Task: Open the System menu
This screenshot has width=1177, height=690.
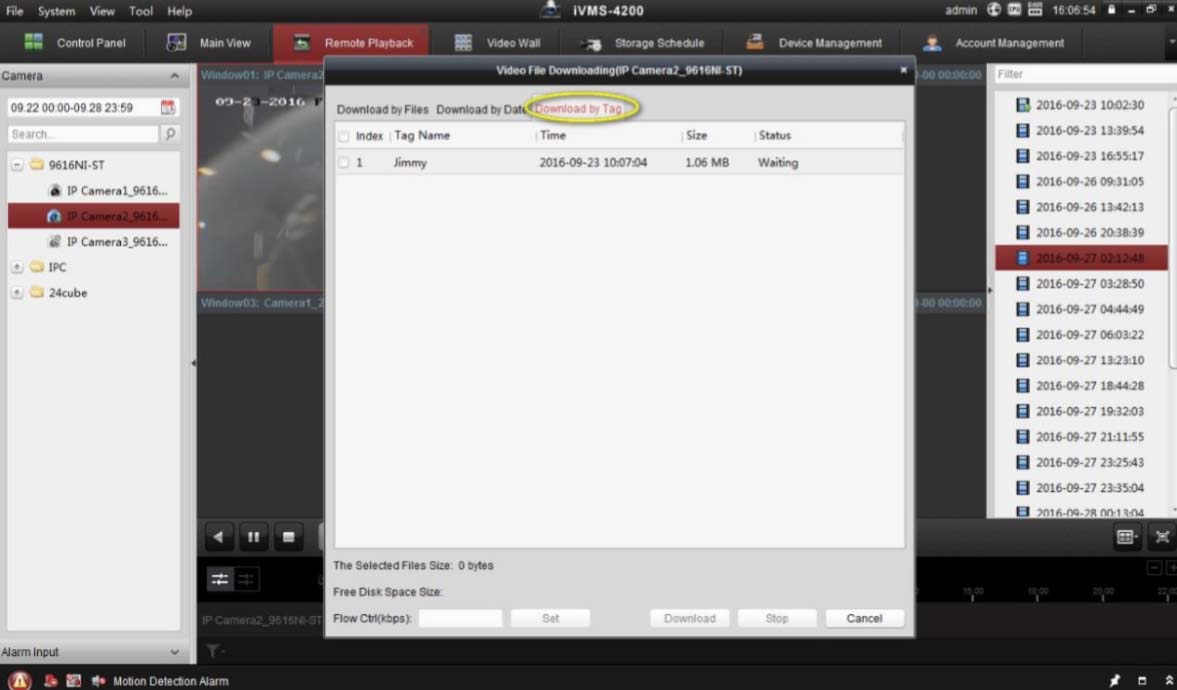Action: coord(56,11)
